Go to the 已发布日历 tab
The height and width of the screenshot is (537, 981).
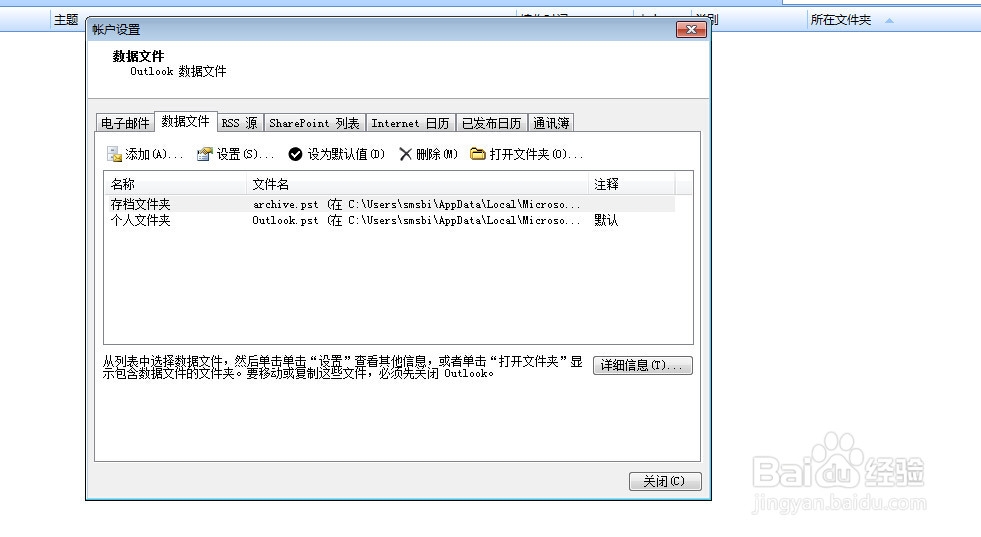point(491,123)
